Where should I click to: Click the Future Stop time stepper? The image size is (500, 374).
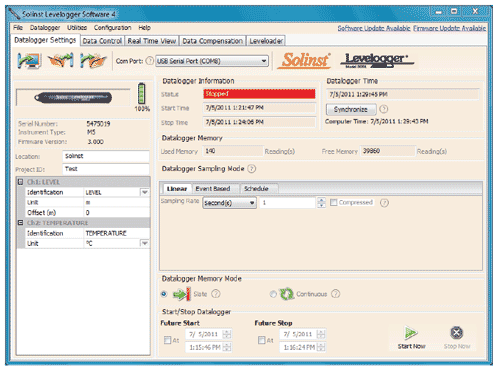click(321, 347)
